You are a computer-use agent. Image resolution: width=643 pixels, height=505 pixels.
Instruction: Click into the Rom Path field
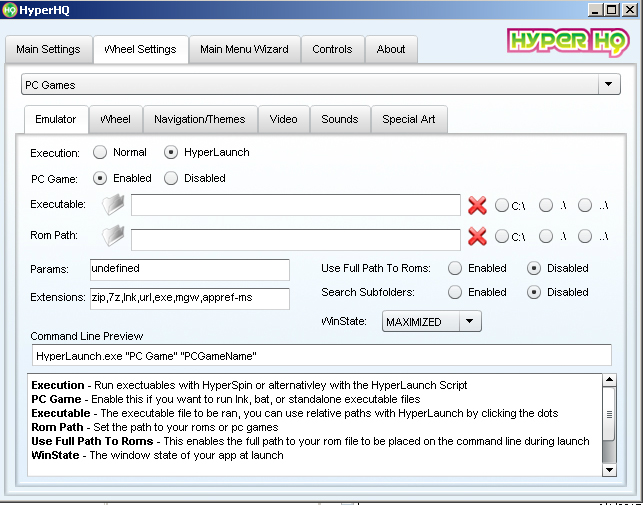296,240
